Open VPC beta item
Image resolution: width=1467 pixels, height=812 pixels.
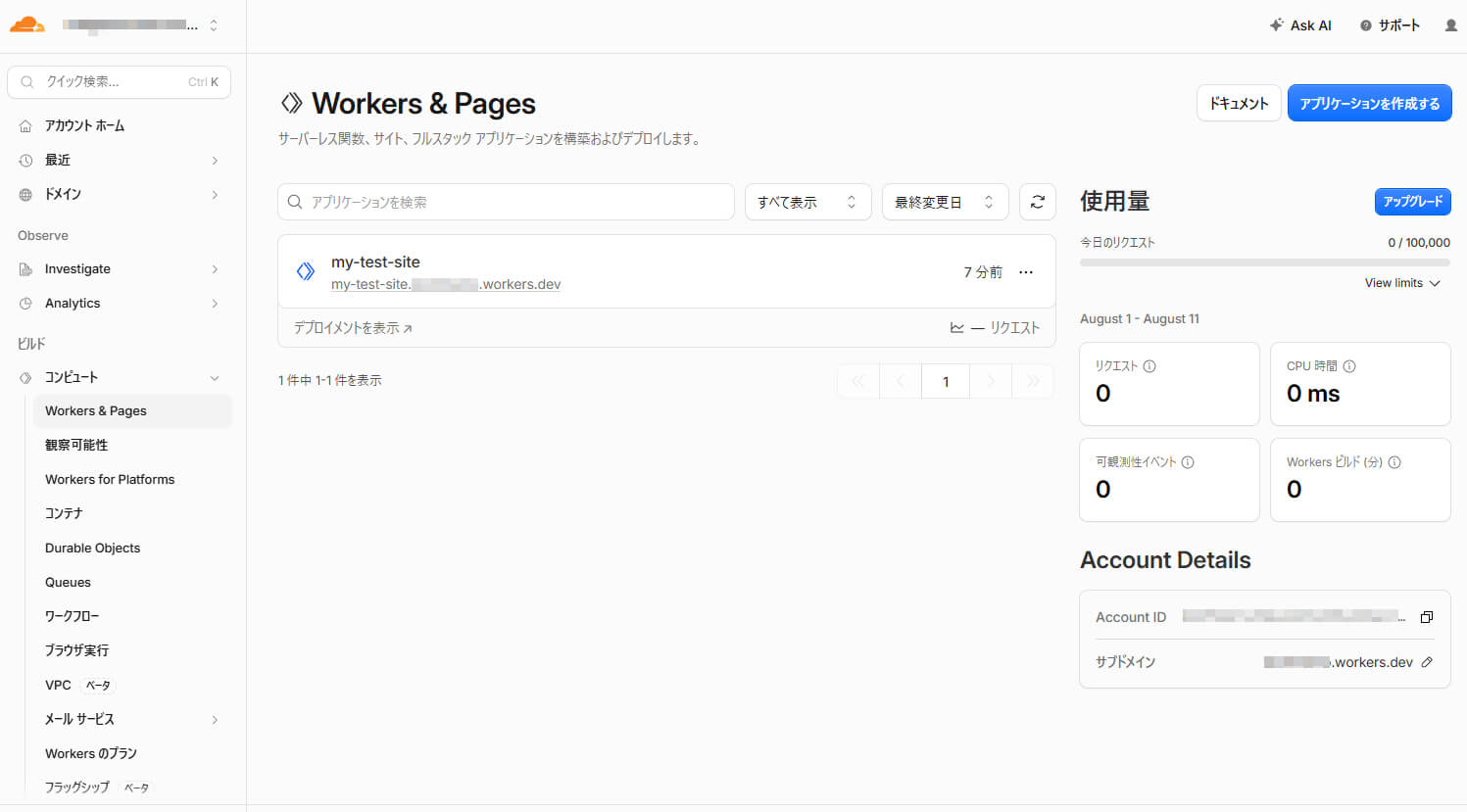pos(78,685)
